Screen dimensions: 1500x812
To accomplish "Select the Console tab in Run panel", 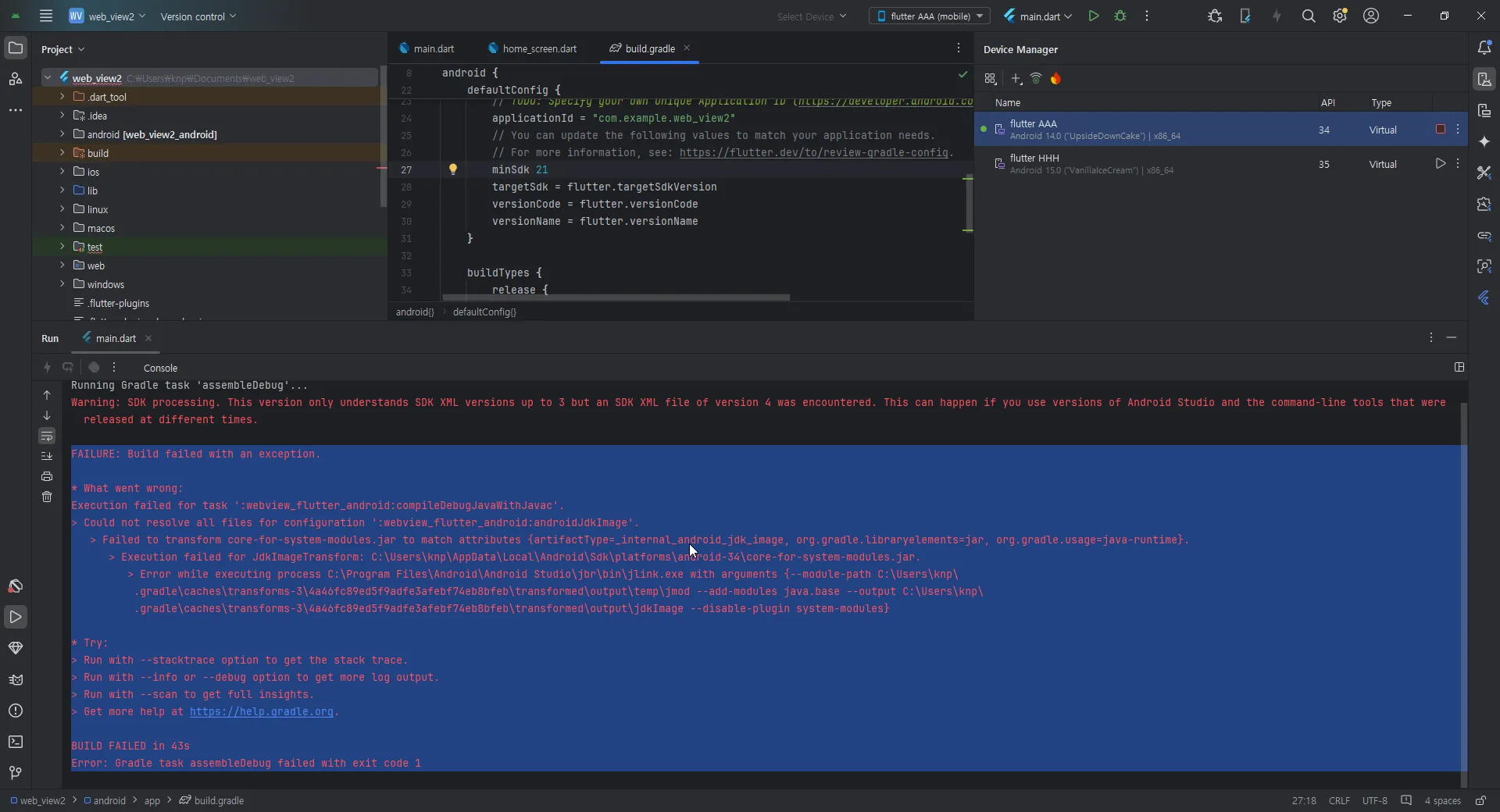I will 160,368.
